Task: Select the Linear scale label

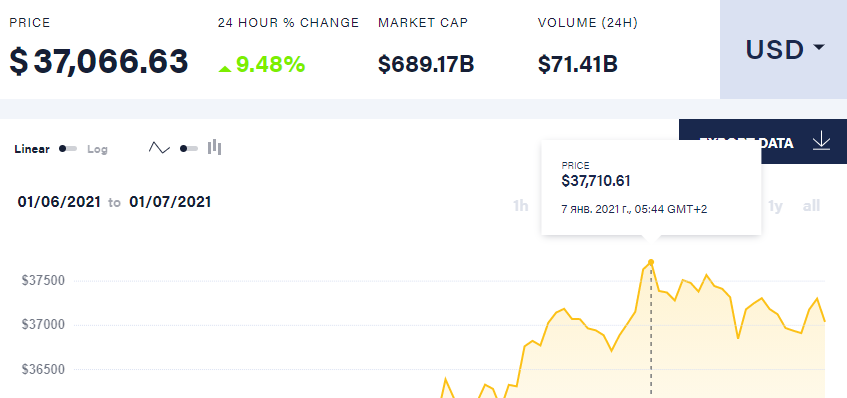Action: pyautogui.click(x=32, y=149)
